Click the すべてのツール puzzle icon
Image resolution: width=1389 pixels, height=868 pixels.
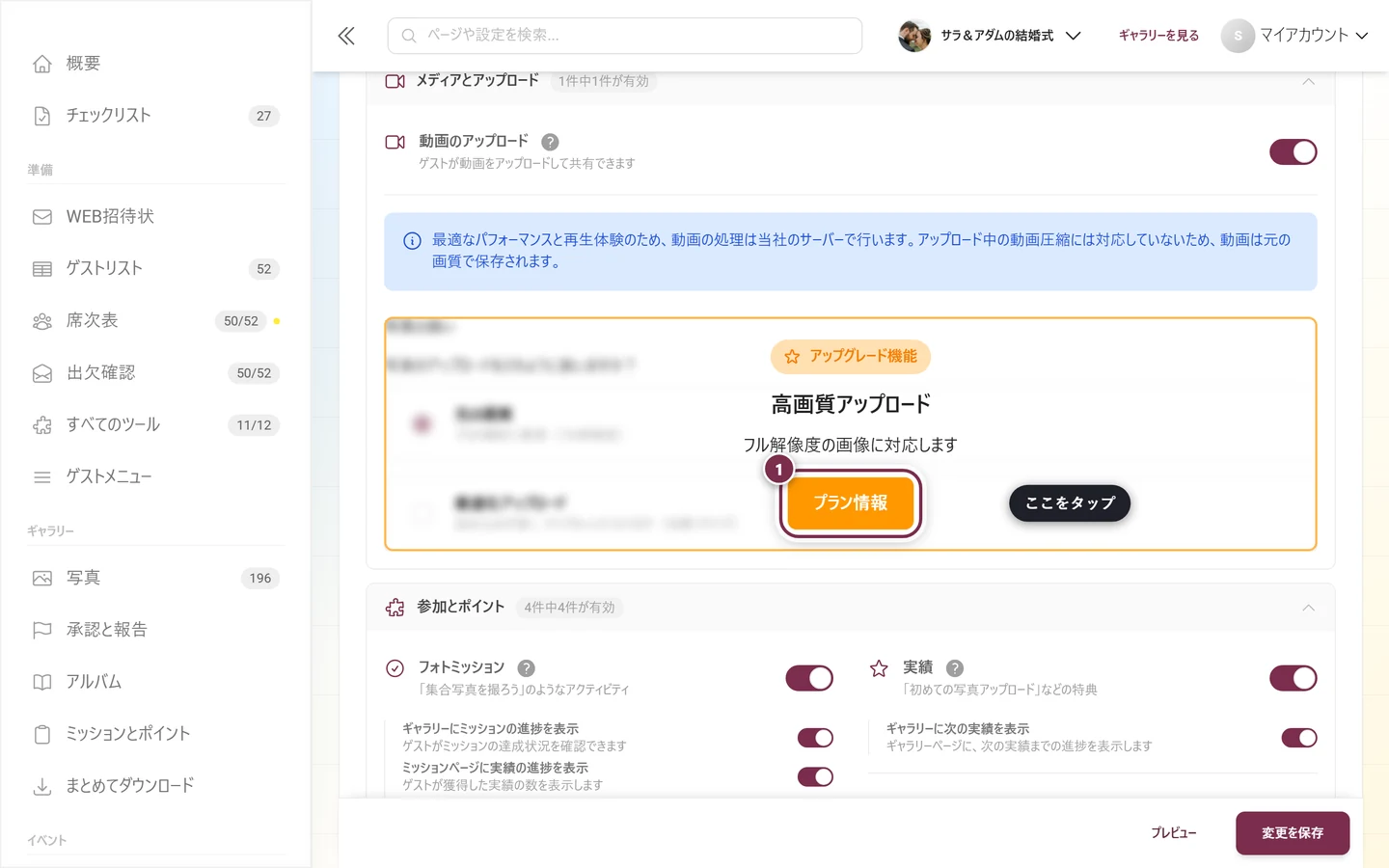[42, 425]
